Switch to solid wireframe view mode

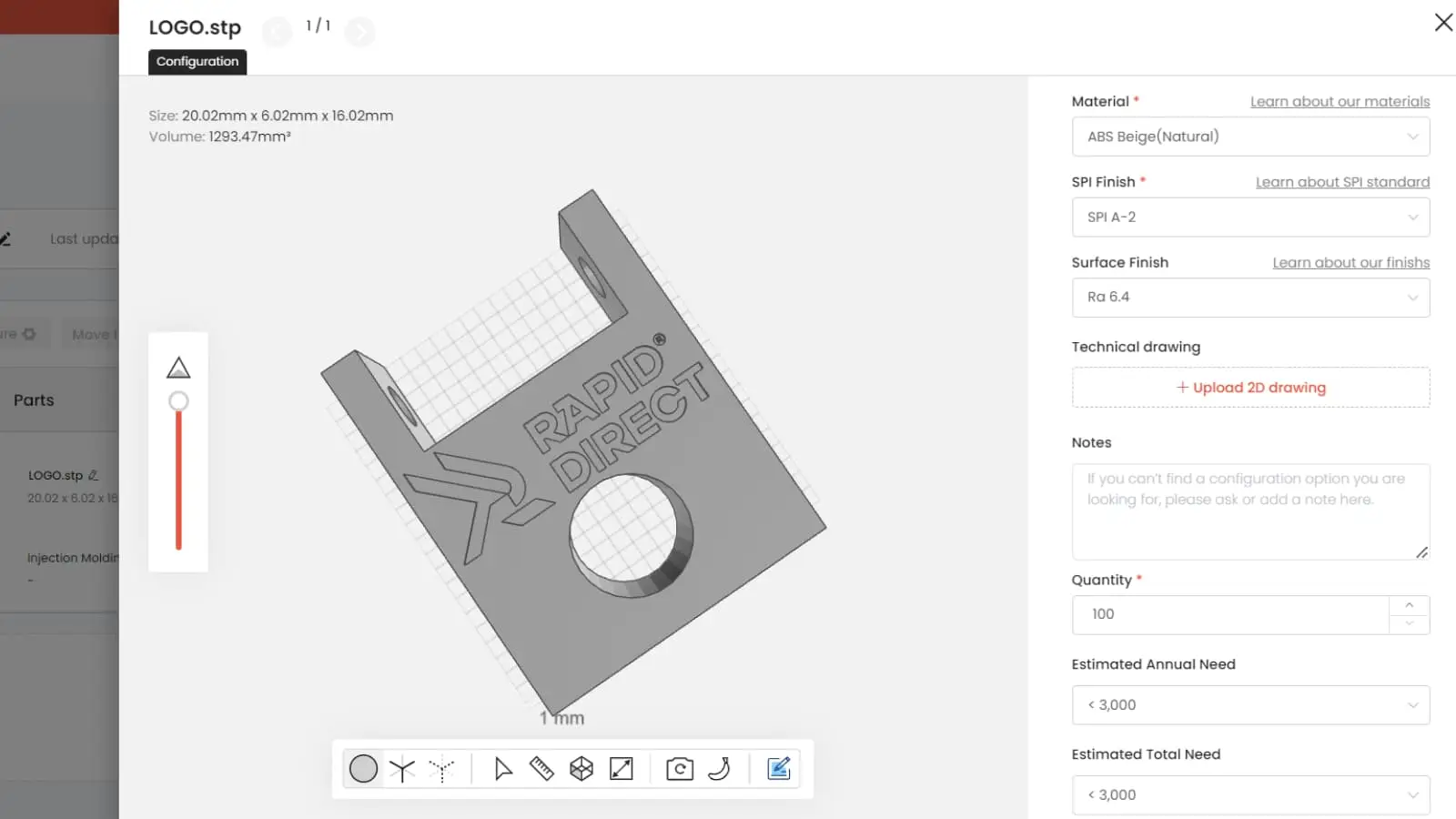click(402, 770)
